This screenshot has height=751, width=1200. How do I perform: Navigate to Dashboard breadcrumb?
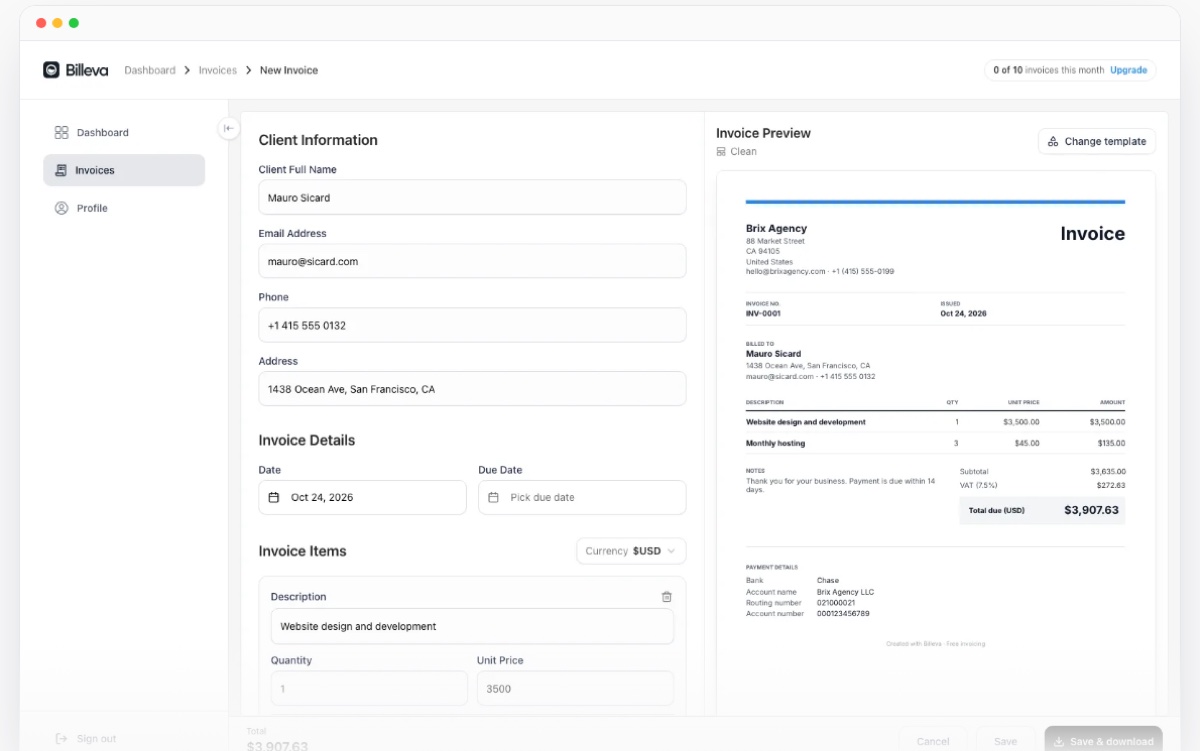coord(150,70)
